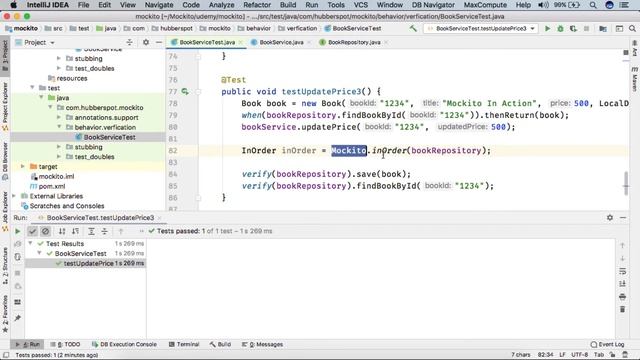Screen dimensions: 640x360
Task: Collapse the behavior.verfication package
Action: (x=59, y=127)
